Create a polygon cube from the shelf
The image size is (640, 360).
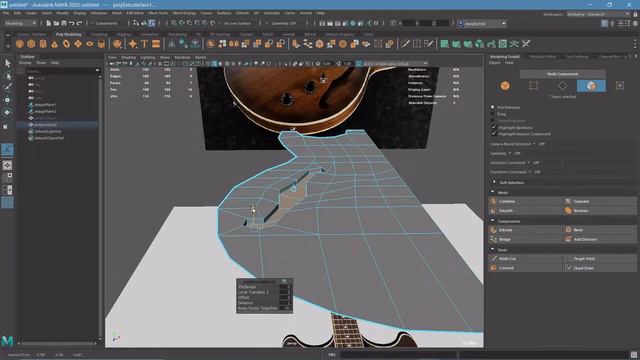pyautogui.click(x=31, y=44)
